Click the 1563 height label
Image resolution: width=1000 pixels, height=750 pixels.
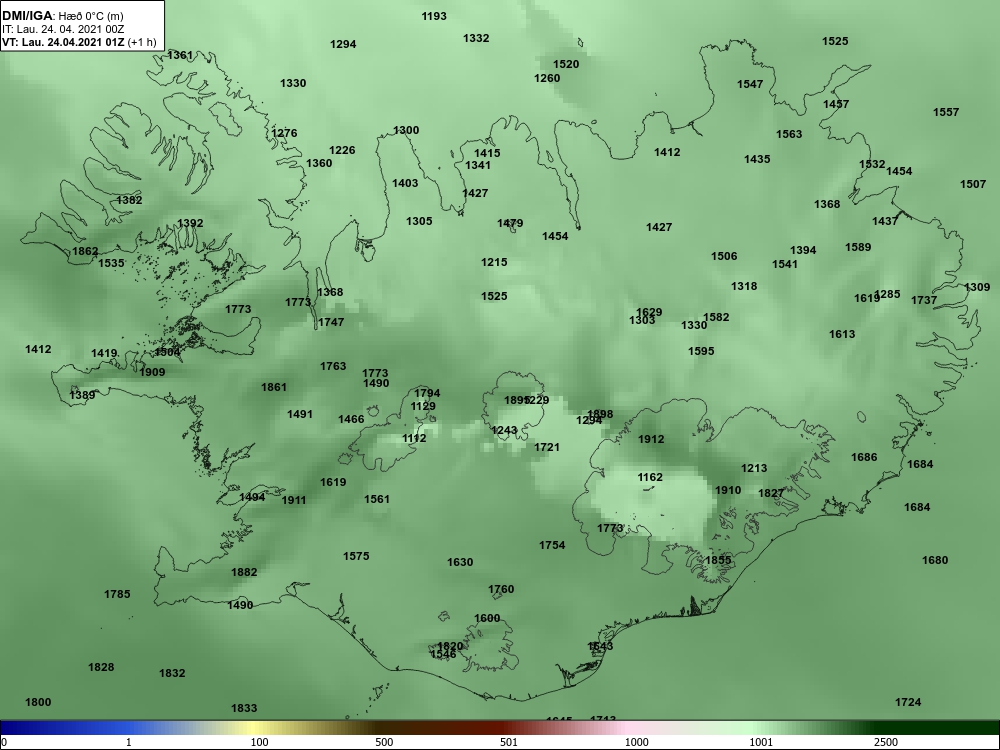tap(789, 134)
